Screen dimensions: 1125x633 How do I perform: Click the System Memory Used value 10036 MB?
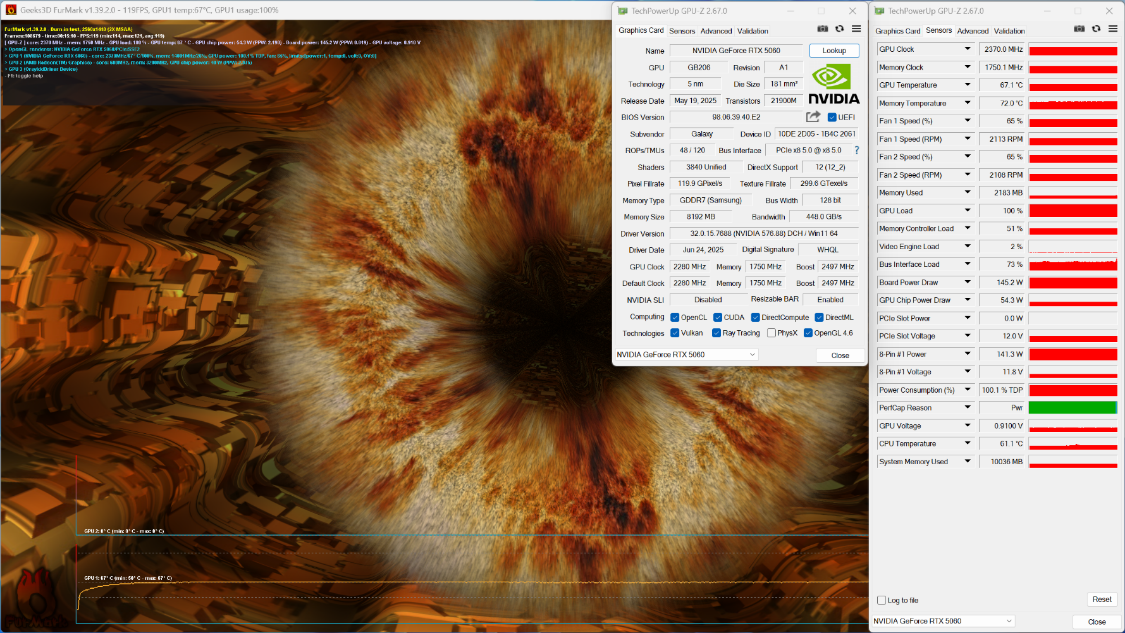(x=1002, y=461)
